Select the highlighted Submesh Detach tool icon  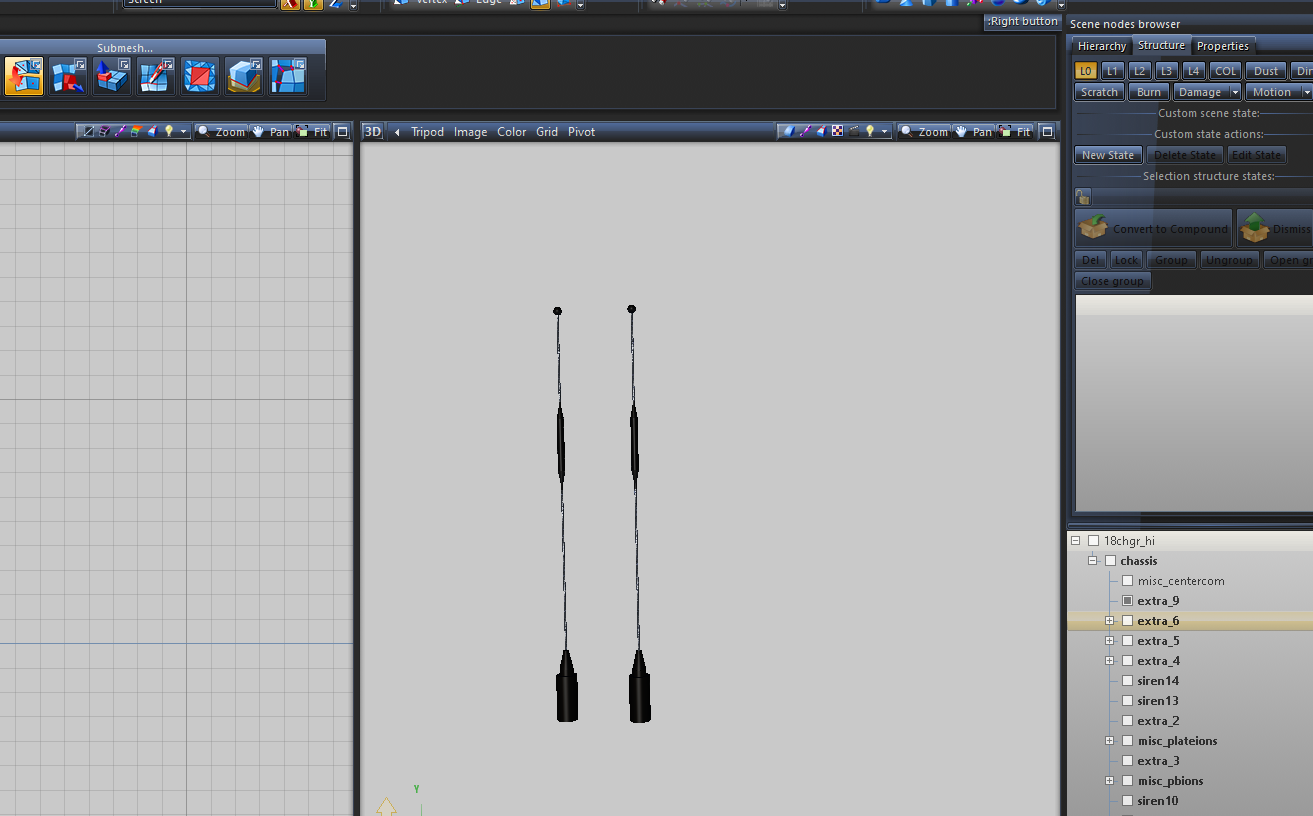24,76
